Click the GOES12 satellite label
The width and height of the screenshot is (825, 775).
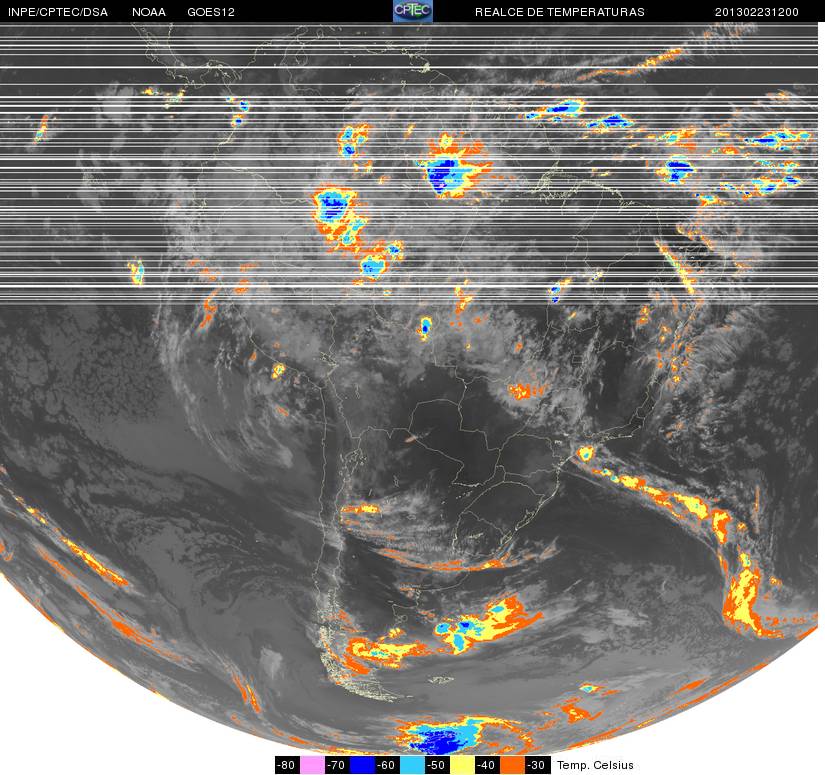tap(211, 12)
